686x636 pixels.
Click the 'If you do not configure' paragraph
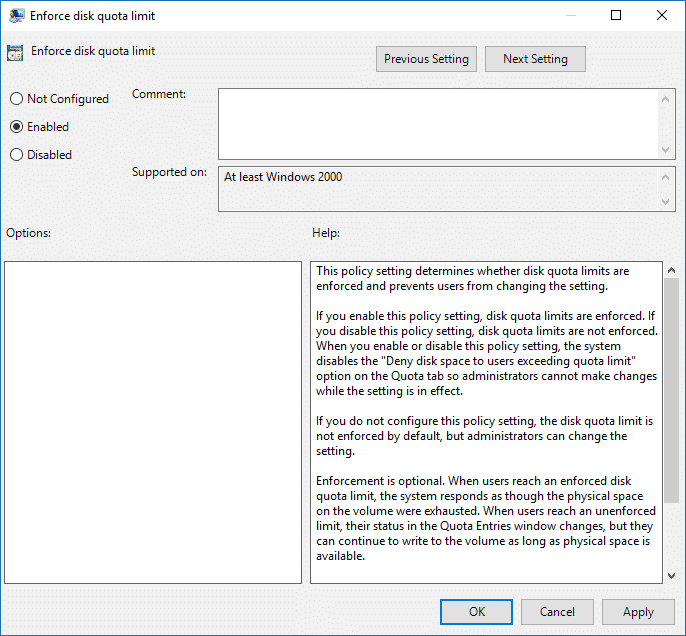click(484, 436)
